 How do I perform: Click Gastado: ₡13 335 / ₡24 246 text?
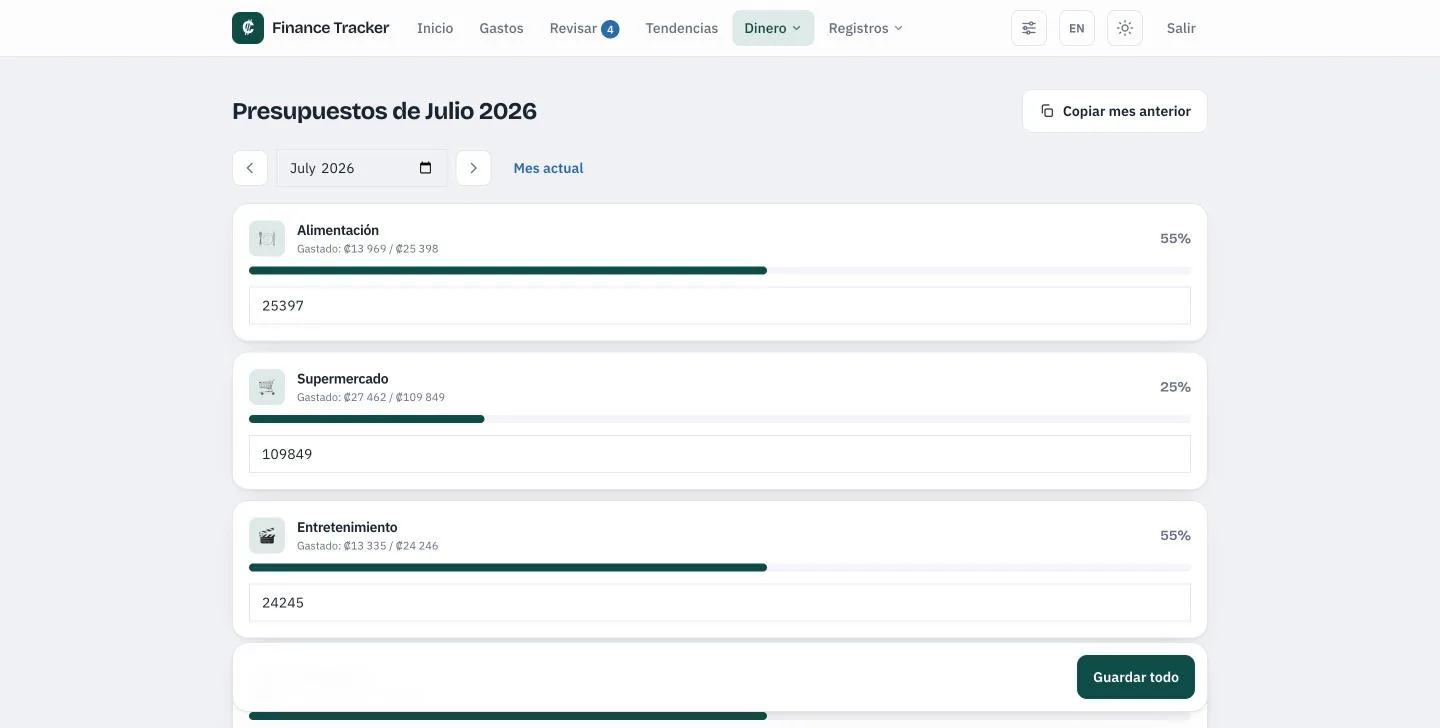(x=368, y=546)
